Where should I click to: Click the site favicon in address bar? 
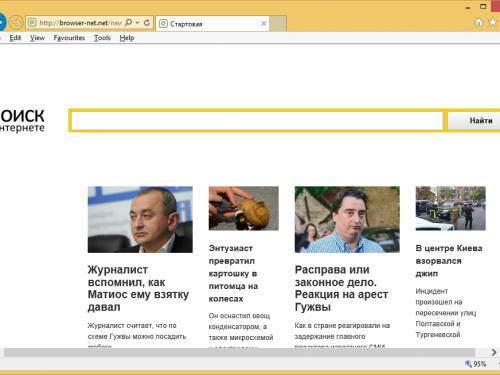click(x=32, y=23)
